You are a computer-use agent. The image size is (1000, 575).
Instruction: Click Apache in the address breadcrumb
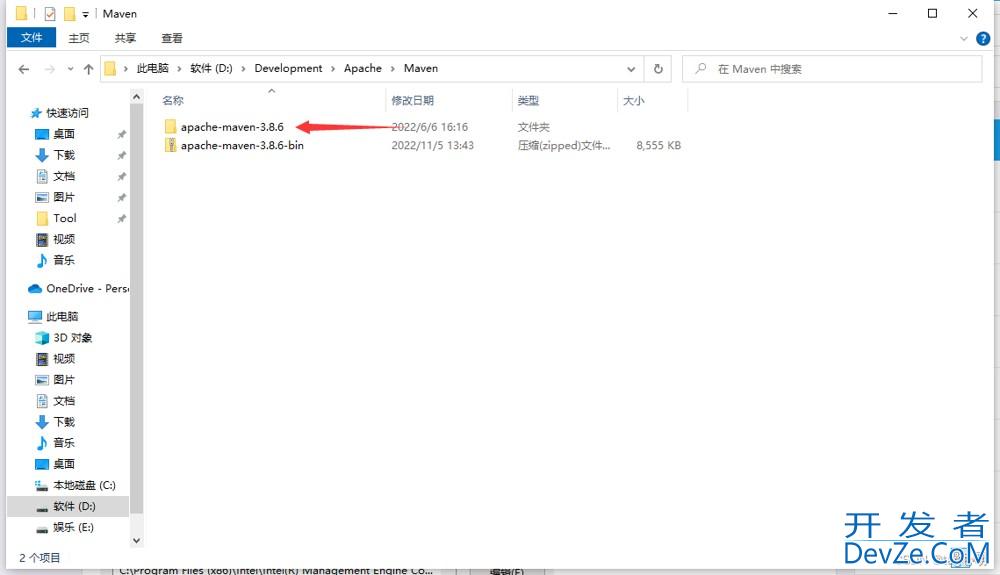[363, 68]
